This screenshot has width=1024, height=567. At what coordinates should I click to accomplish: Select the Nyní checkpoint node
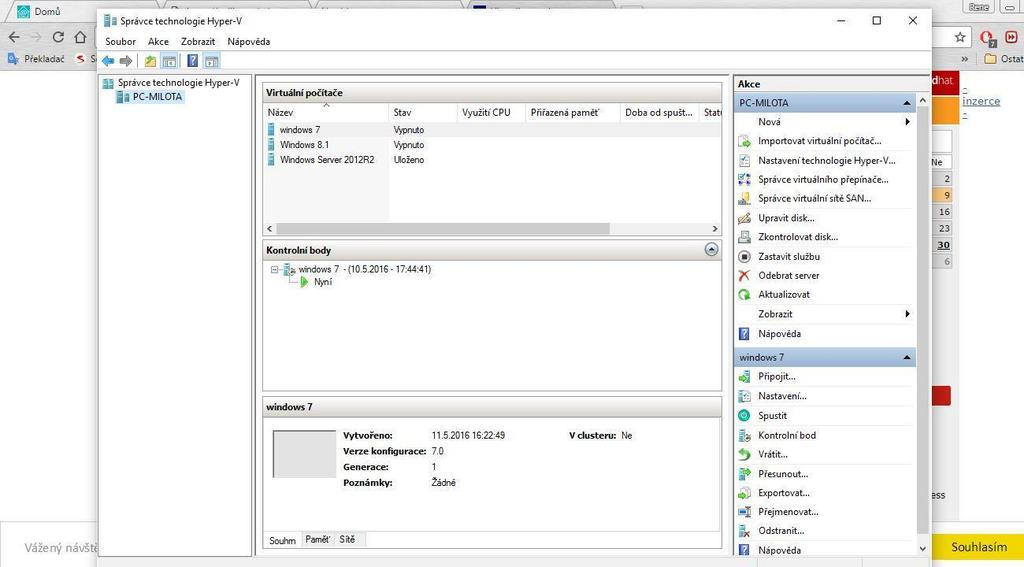point(322,282)
